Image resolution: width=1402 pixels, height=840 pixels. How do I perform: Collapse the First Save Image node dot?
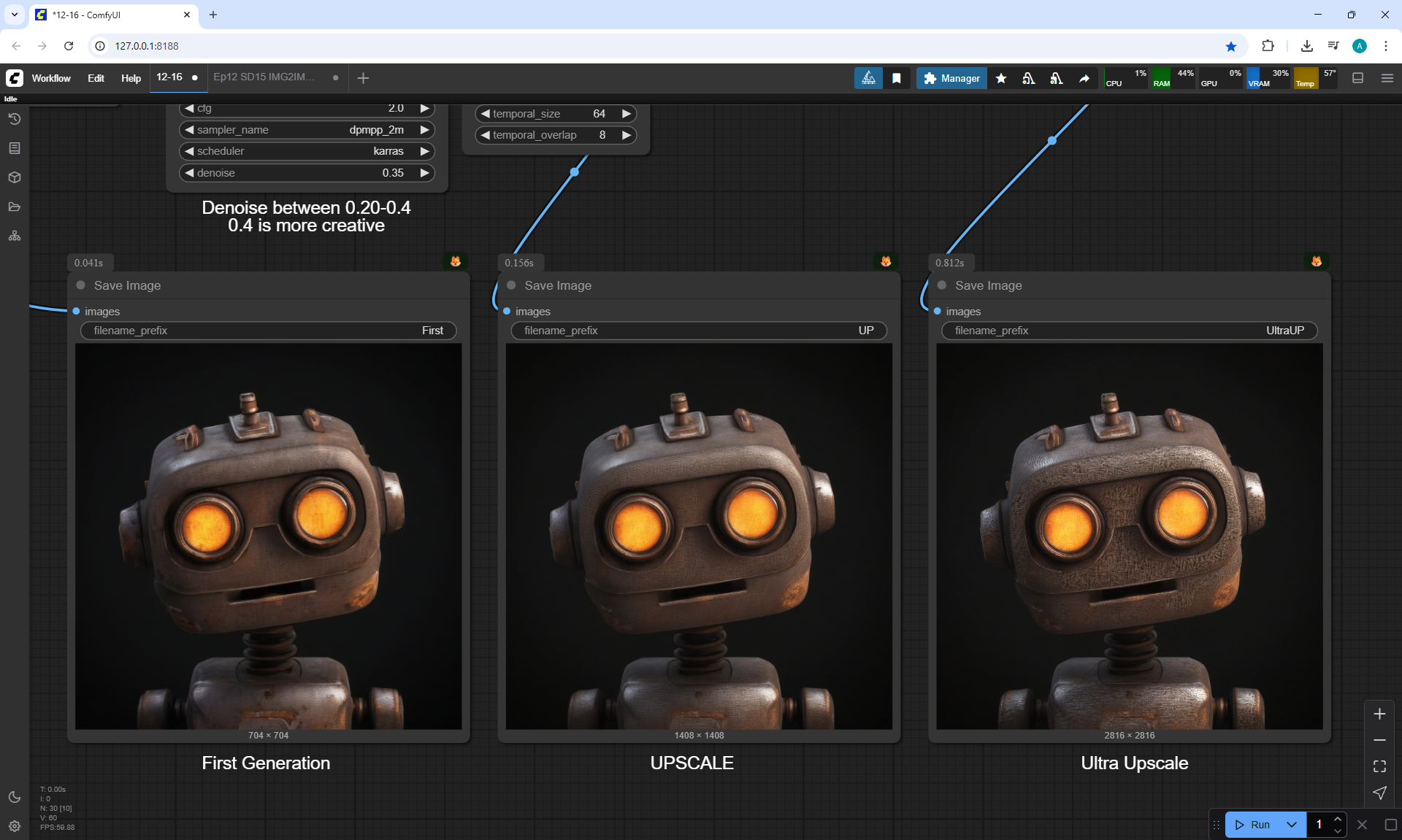point(81,285)
